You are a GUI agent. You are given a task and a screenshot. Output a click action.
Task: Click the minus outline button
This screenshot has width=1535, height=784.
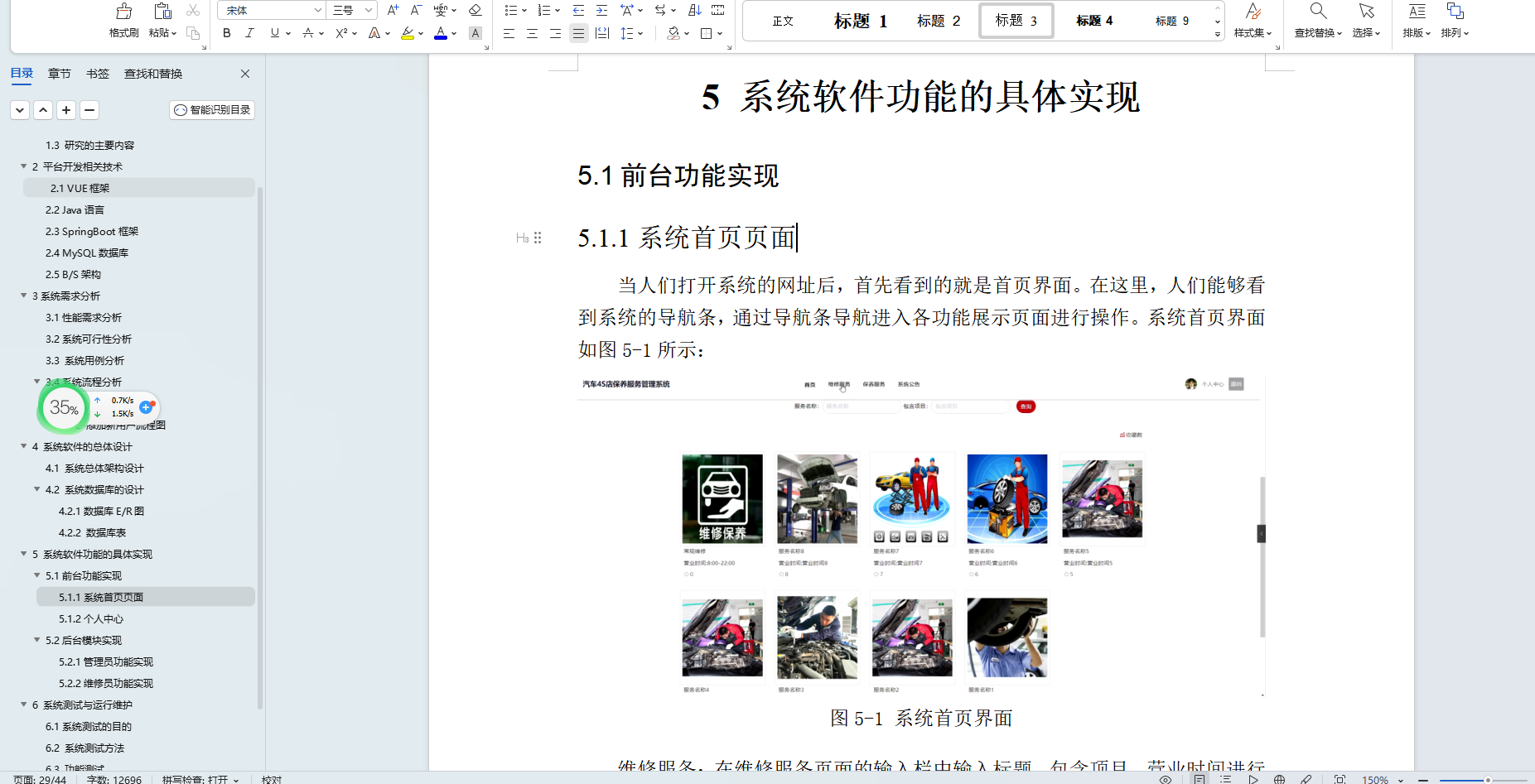click(x=89, y=110)
